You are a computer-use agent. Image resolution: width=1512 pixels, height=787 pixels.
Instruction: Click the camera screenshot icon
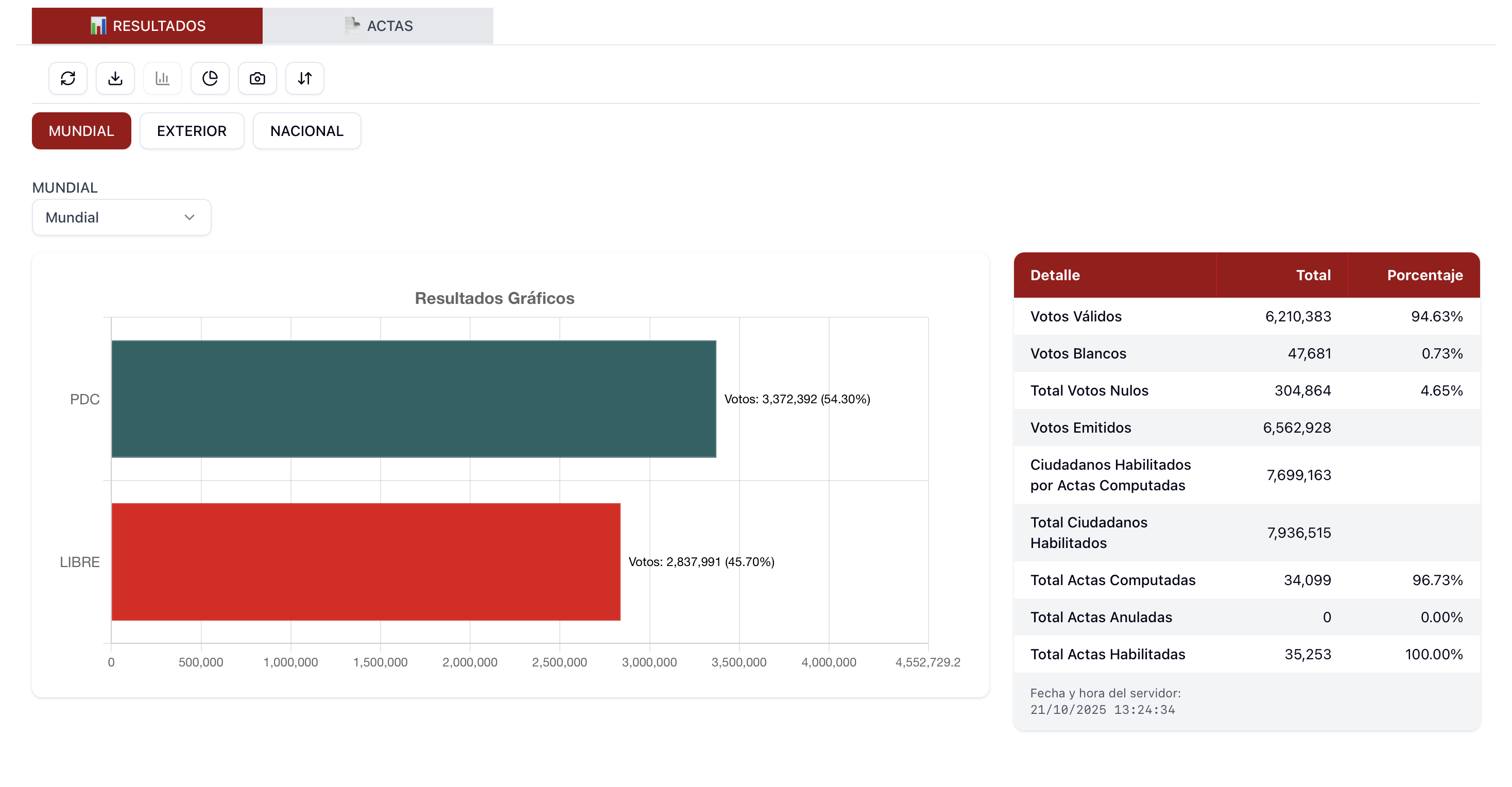point(257,78)
